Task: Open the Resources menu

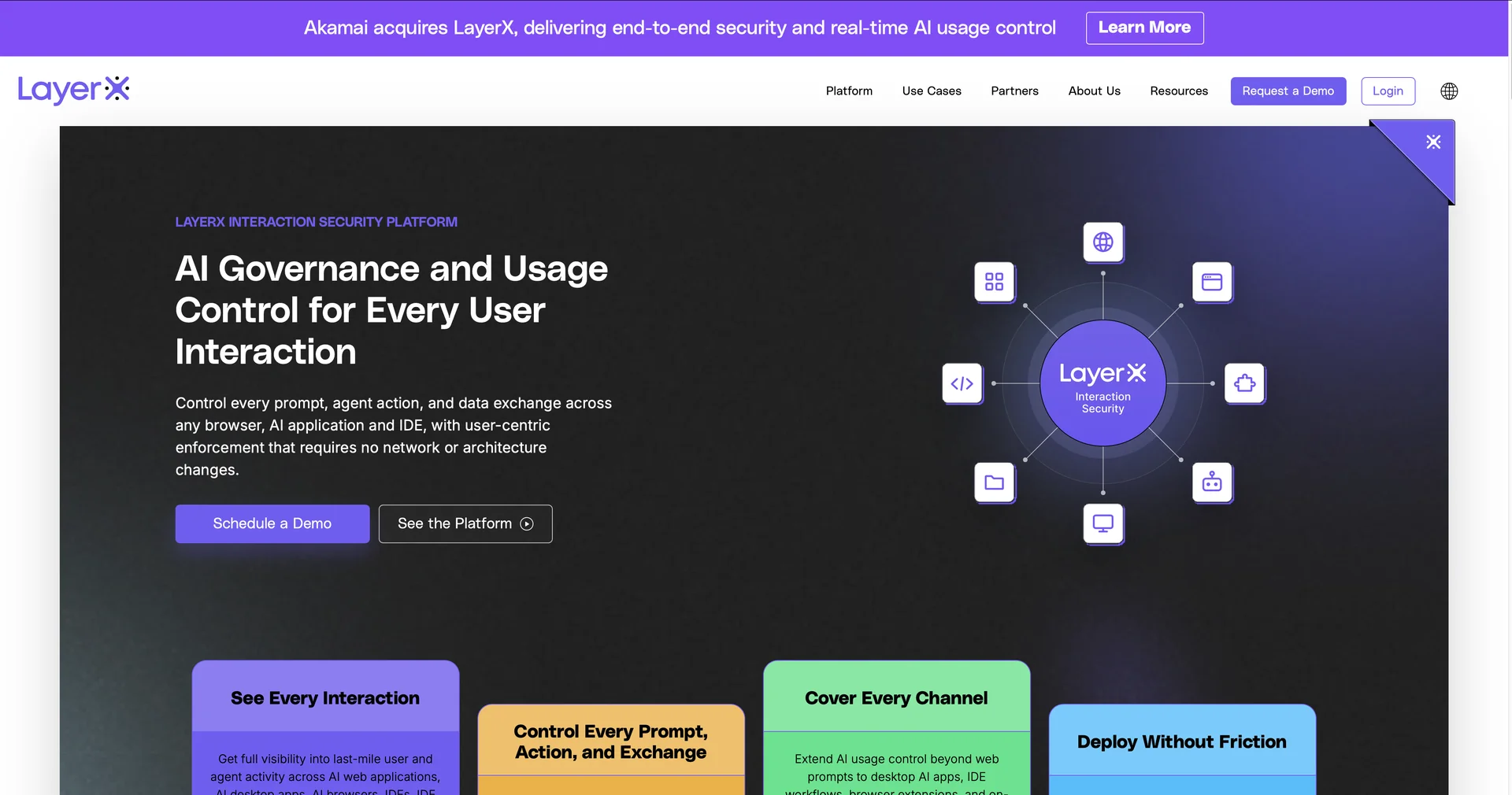Action: [1179, 91]
